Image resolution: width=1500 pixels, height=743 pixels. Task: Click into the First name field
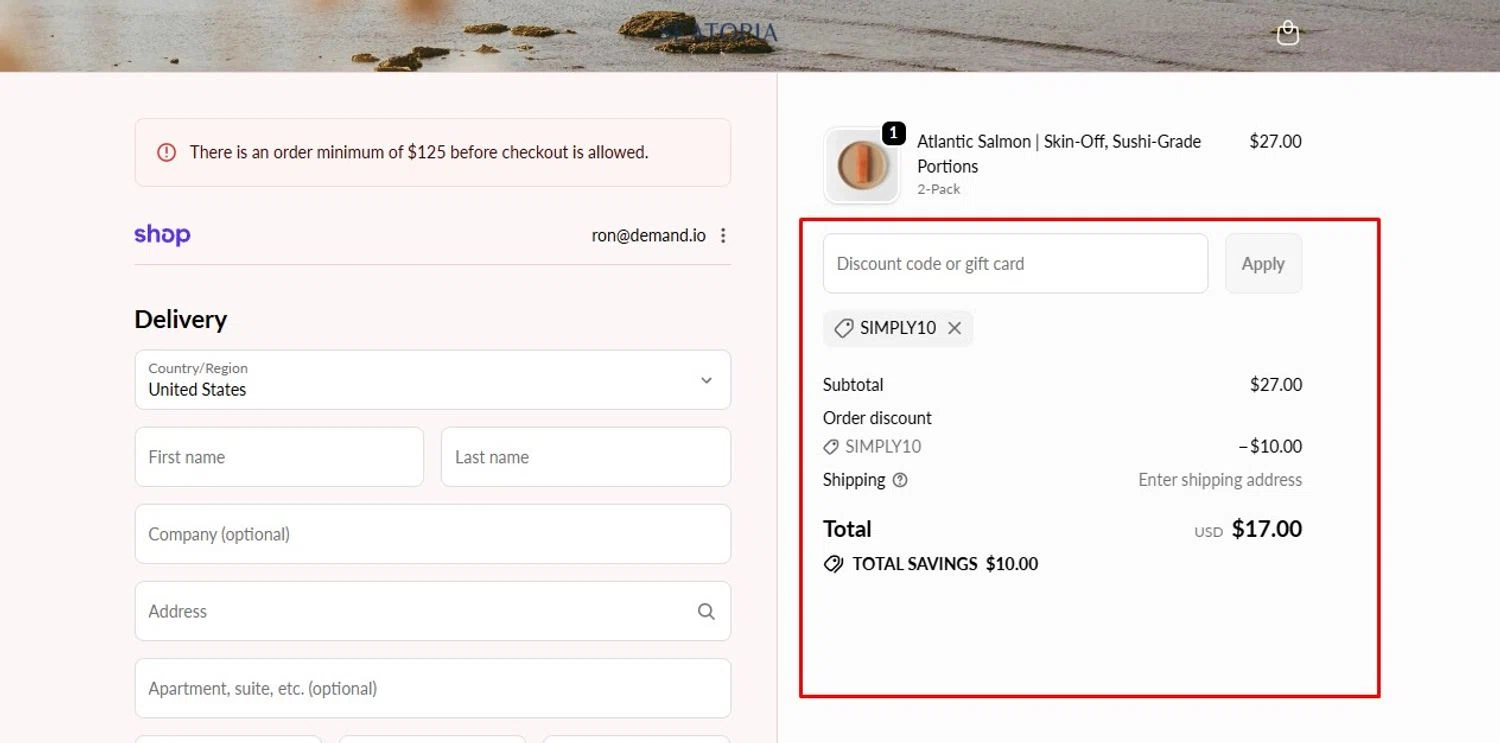click(x=279, y=457)
